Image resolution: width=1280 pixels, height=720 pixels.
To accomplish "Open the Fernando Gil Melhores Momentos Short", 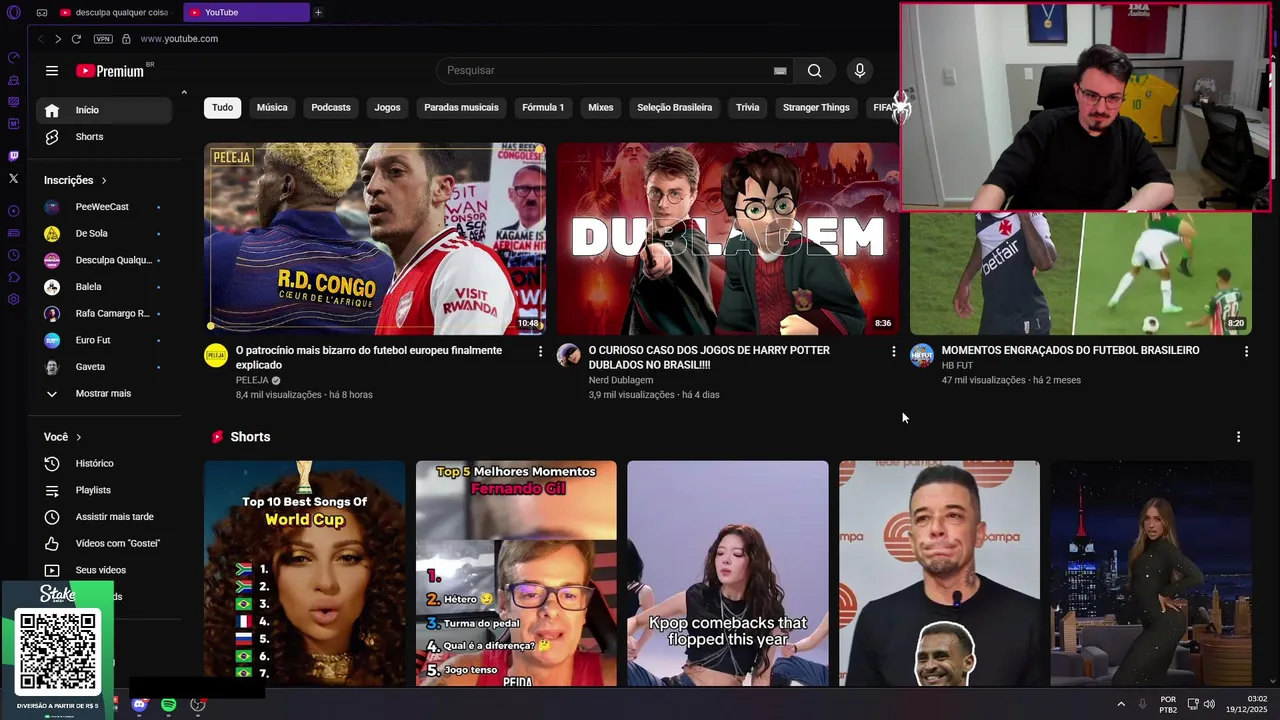I will [516, 574].
